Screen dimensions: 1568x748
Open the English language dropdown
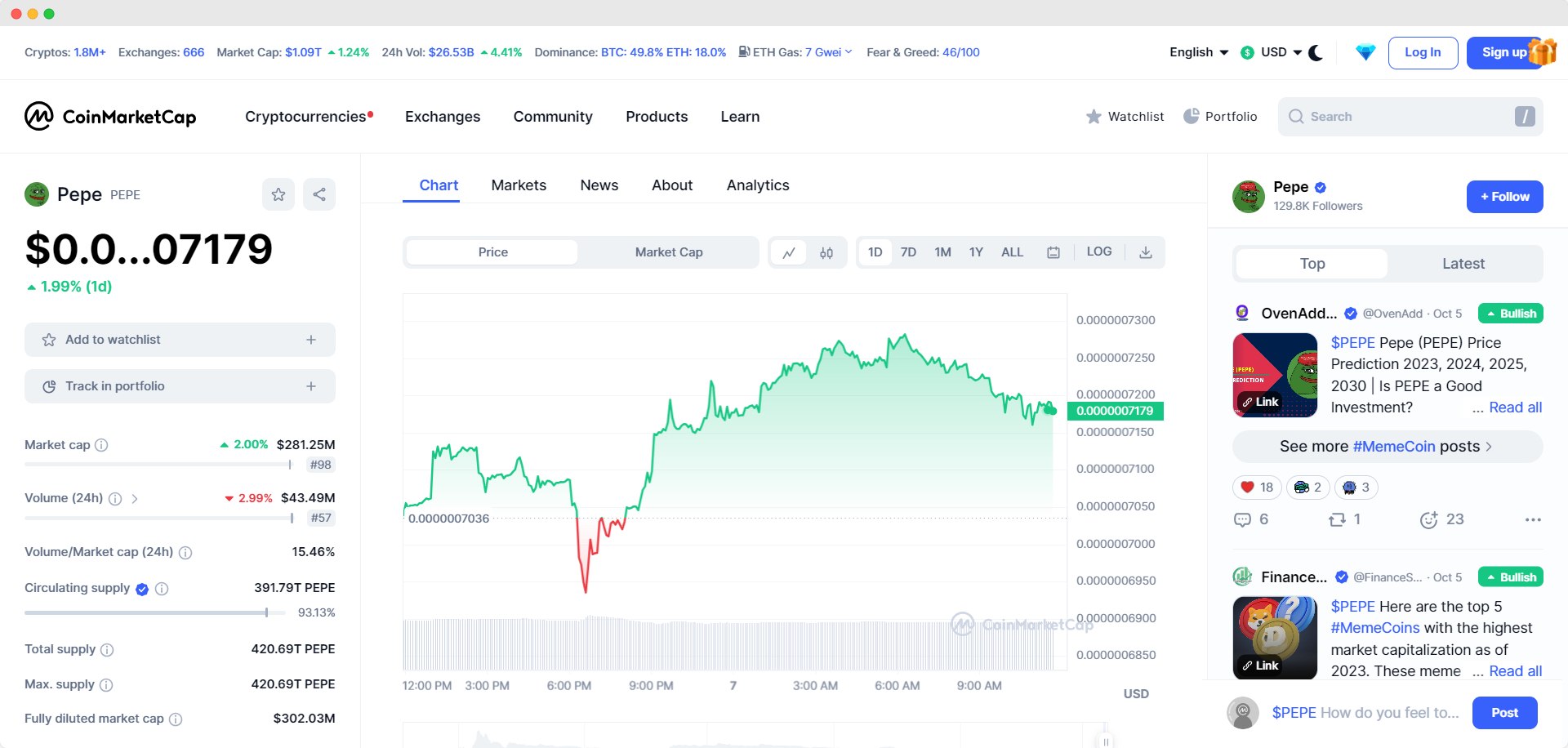point(1199,52)
